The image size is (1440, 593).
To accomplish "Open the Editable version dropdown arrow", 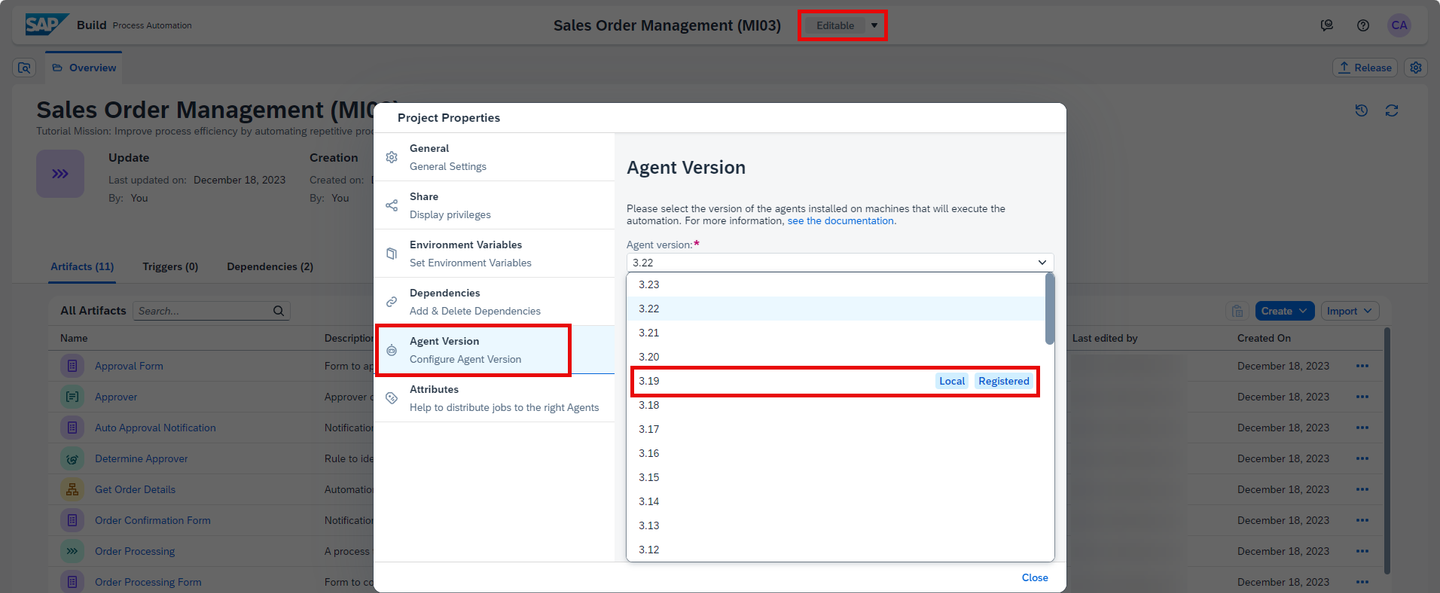I will [874, 25].
